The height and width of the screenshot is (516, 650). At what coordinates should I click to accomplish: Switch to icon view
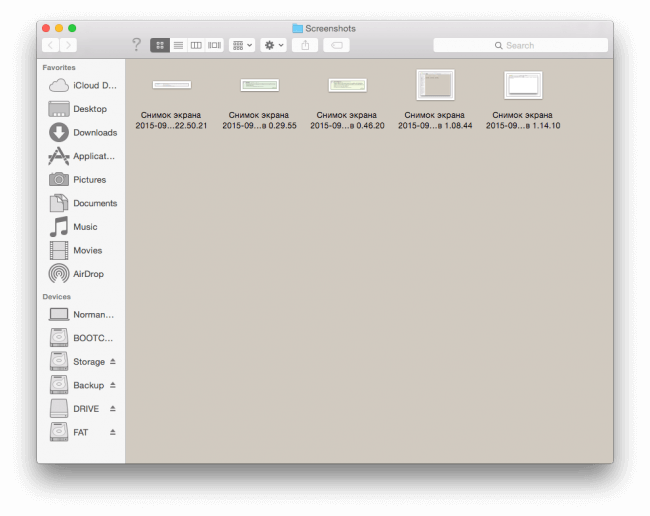pyautogui.click(x=160, y=45)
